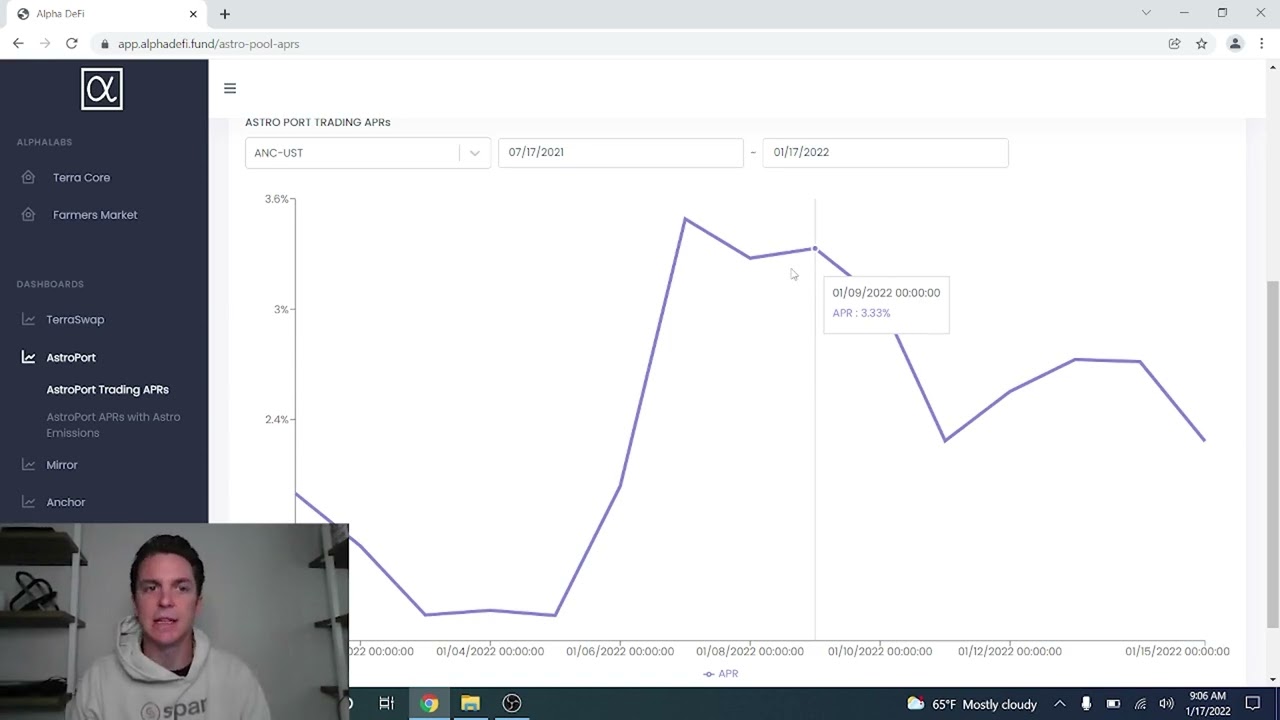This screenshot has width=1280, height=720.
Task: Click the Mirror chart icon
Action: 28,465
